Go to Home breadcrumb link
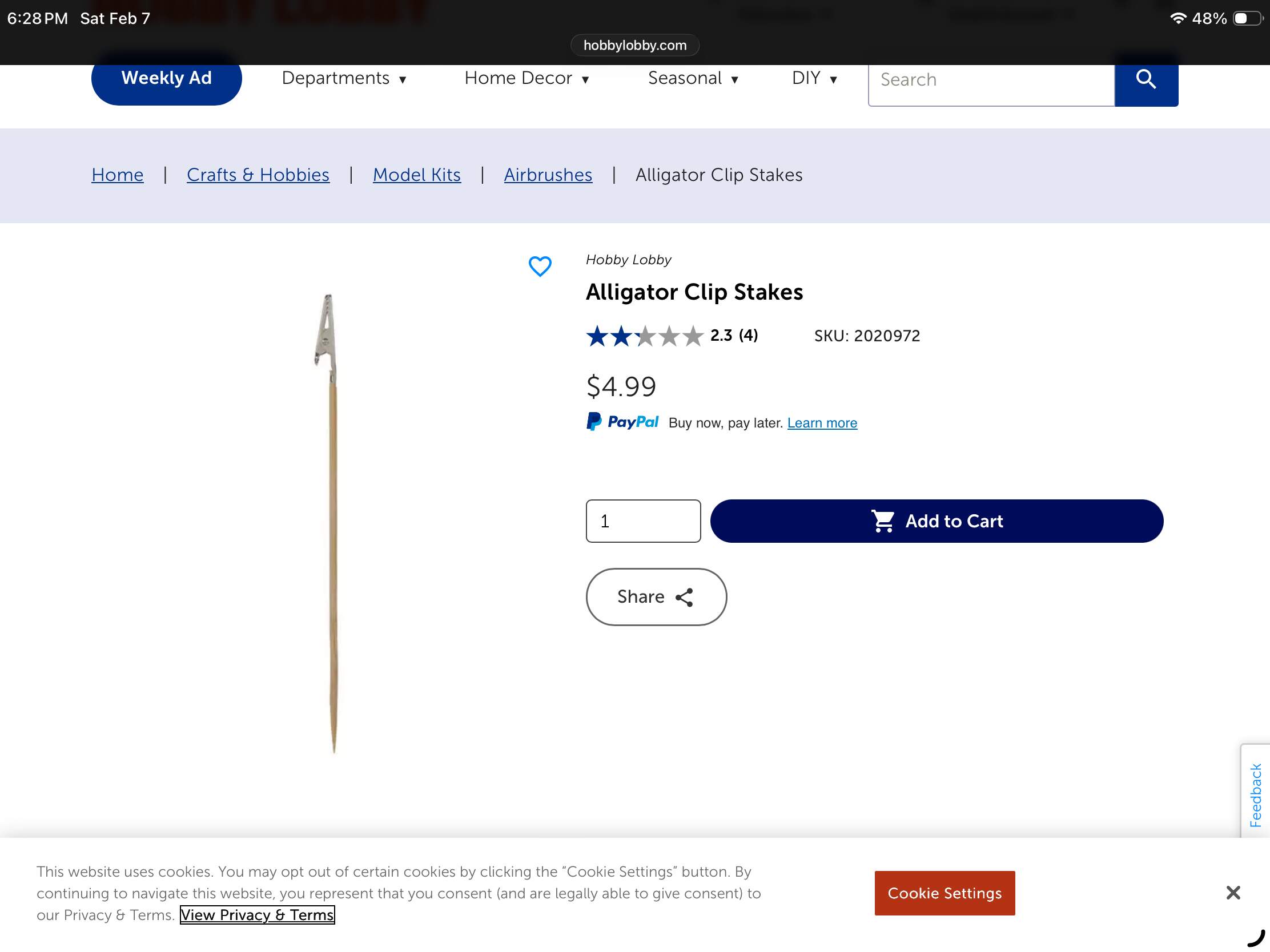Image resolution: width=1270 pixels, height=952 pixels. (117, 175)
